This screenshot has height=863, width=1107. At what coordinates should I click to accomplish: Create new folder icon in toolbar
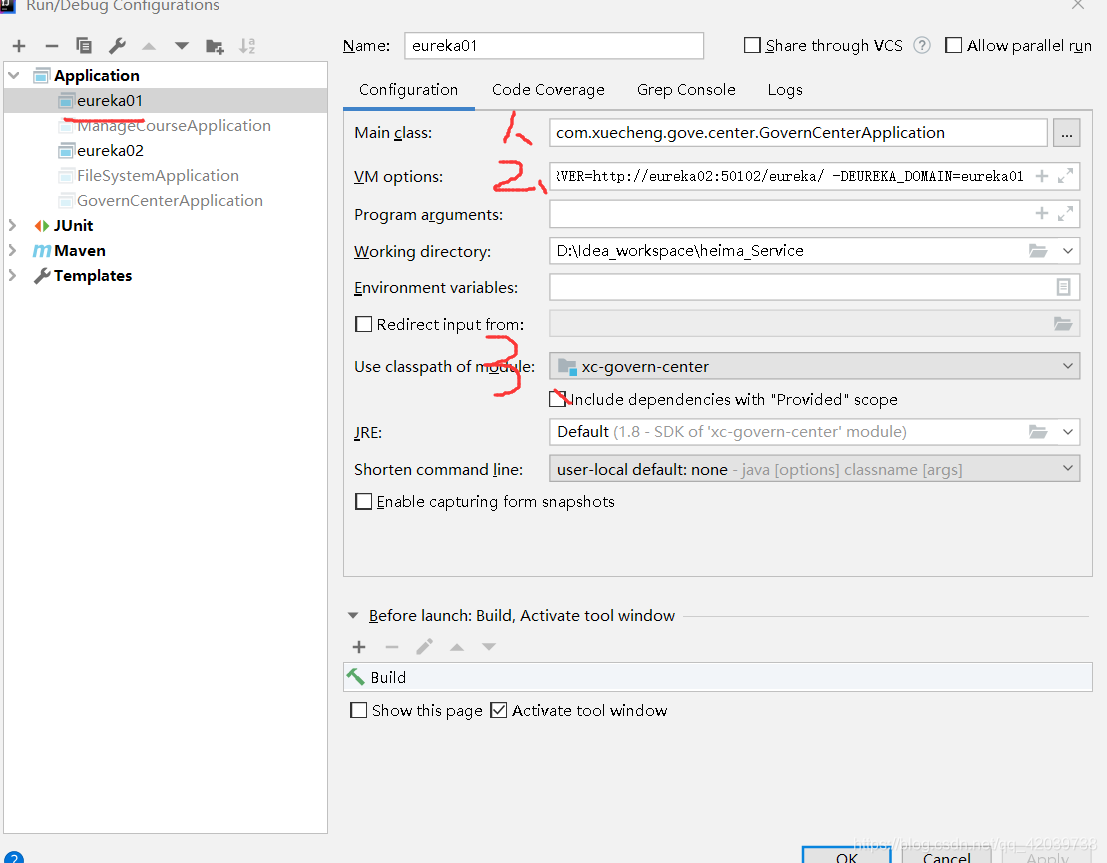[215, 46]
